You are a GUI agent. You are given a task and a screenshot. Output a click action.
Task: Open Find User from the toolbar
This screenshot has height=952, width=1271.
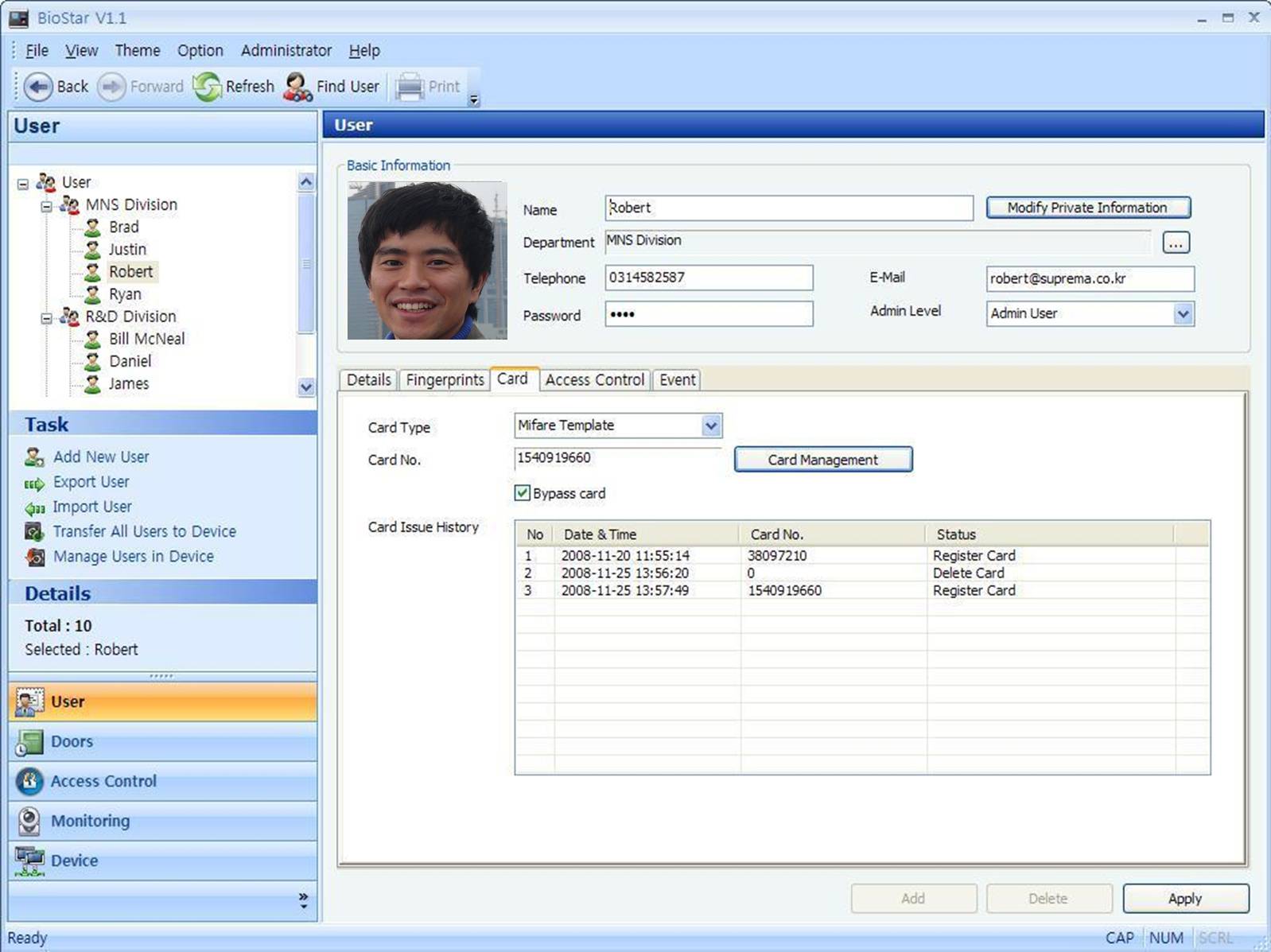(332, 87)
